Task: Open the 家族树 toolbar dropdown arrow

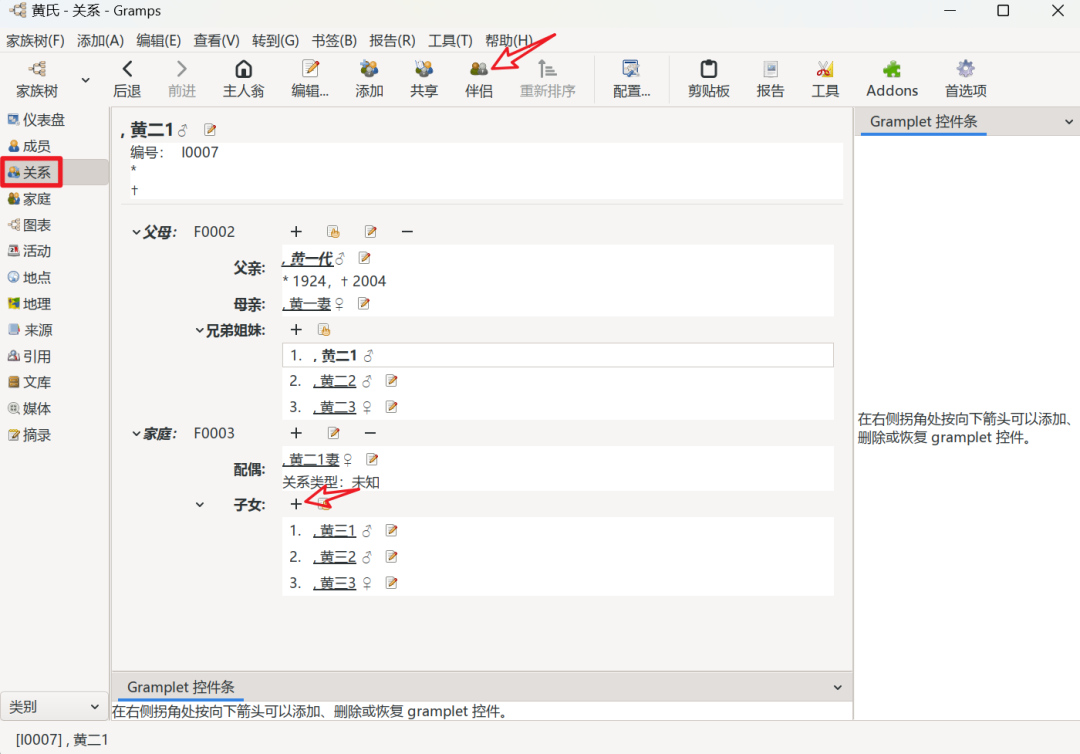Action: [x=85, y=80]
